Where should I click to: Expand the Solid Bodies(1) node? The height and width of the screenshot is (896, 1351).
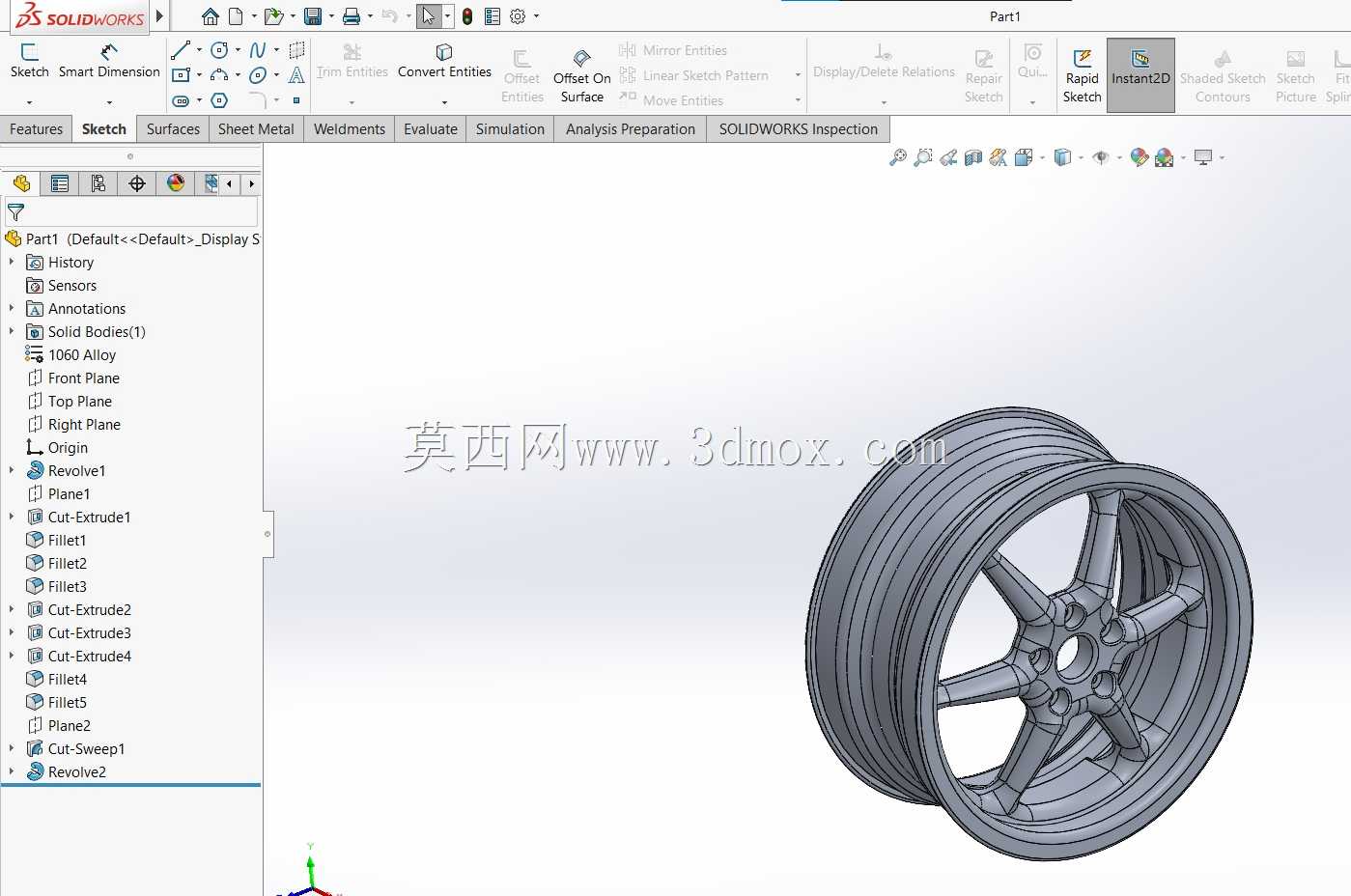tap(12, 331)
